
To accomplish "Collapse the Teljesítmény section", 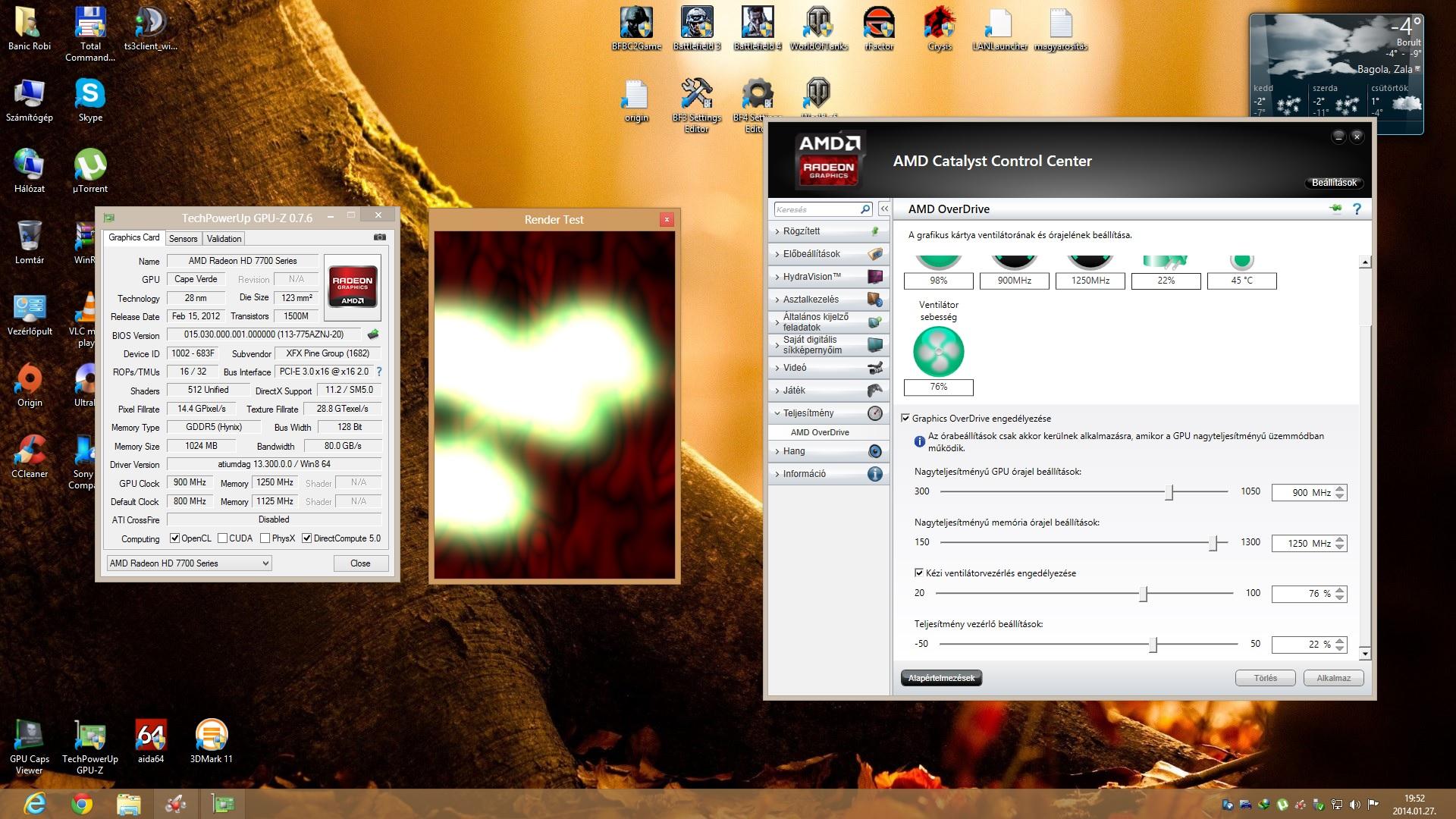I will (x=828, y=413).
